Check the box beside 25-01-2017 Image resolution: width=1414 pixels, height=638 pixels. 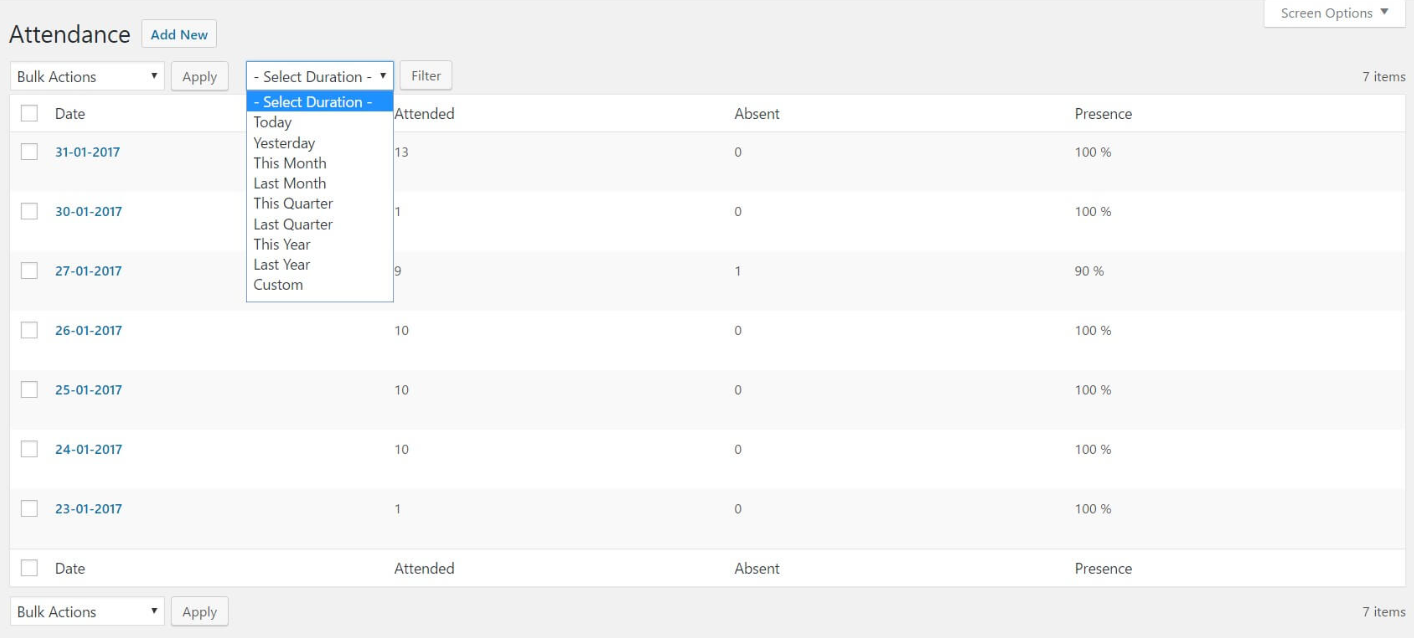(x=30, y=390)
